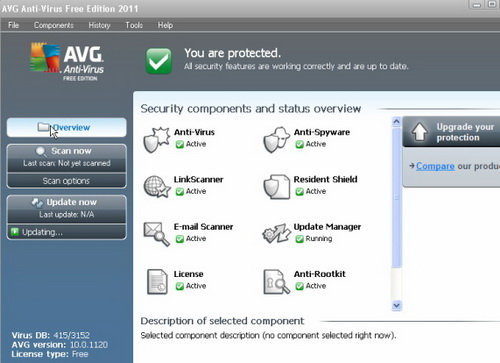Screen dimensions: 500x363
Task: Click the green Updating progress icon
Action: point(14,232)
